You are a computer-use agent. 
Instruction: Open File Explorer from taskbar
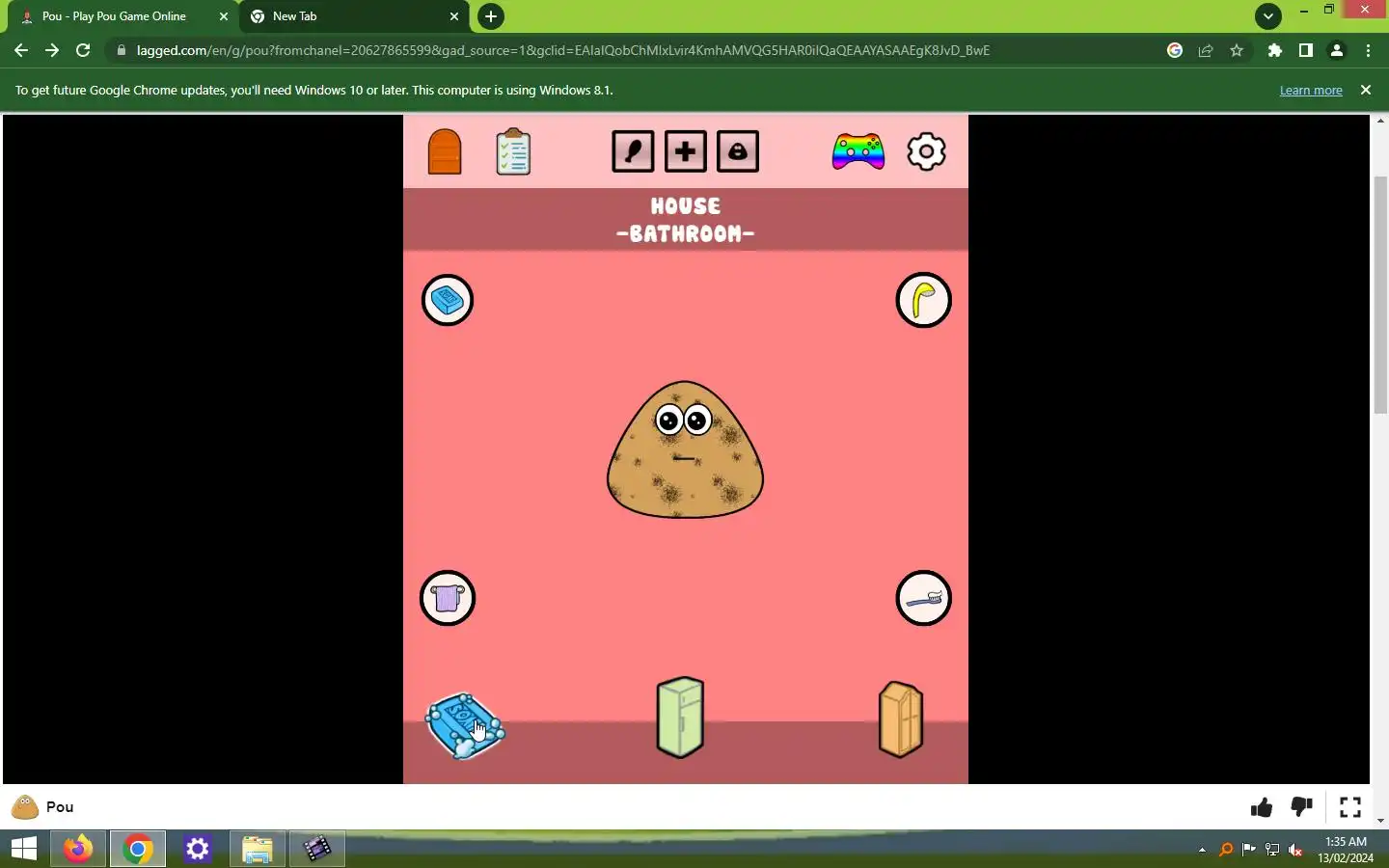[x=258, y=849]
